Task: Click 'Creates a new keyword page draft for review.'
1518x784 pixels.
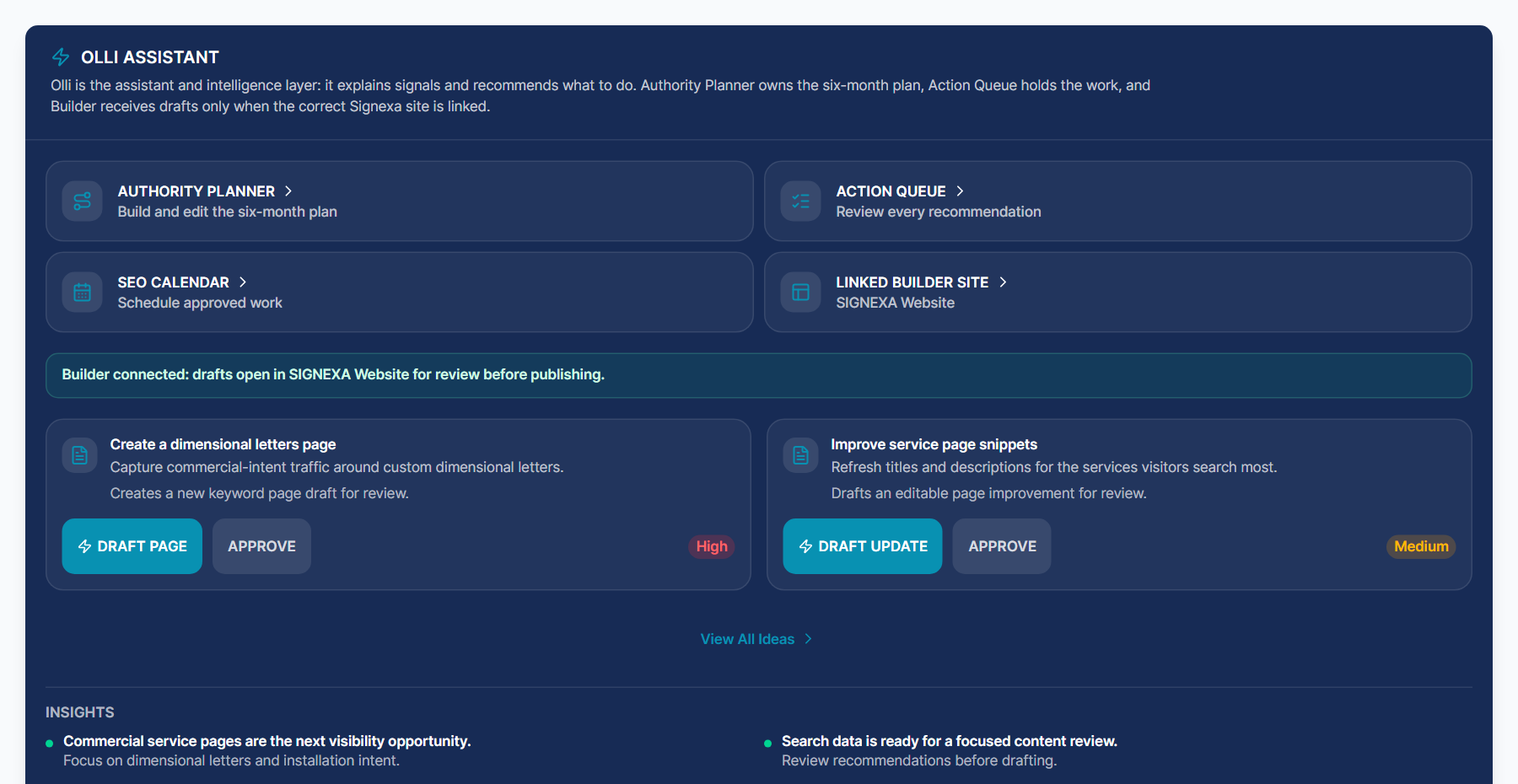Action: point(260,493)
